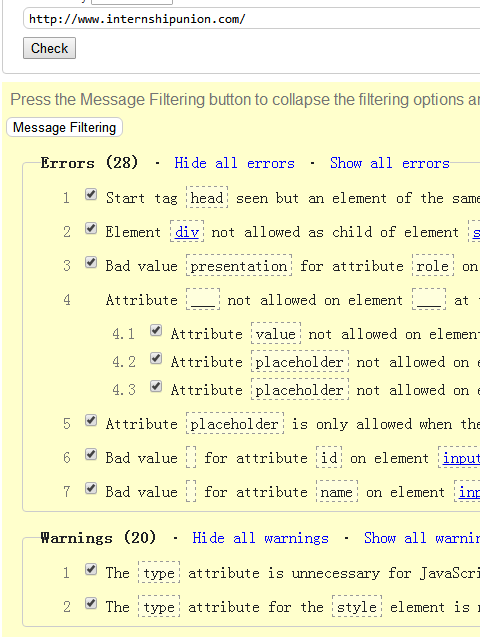Click Hide all errors link
480x637 pixels.
click(234, 163)
